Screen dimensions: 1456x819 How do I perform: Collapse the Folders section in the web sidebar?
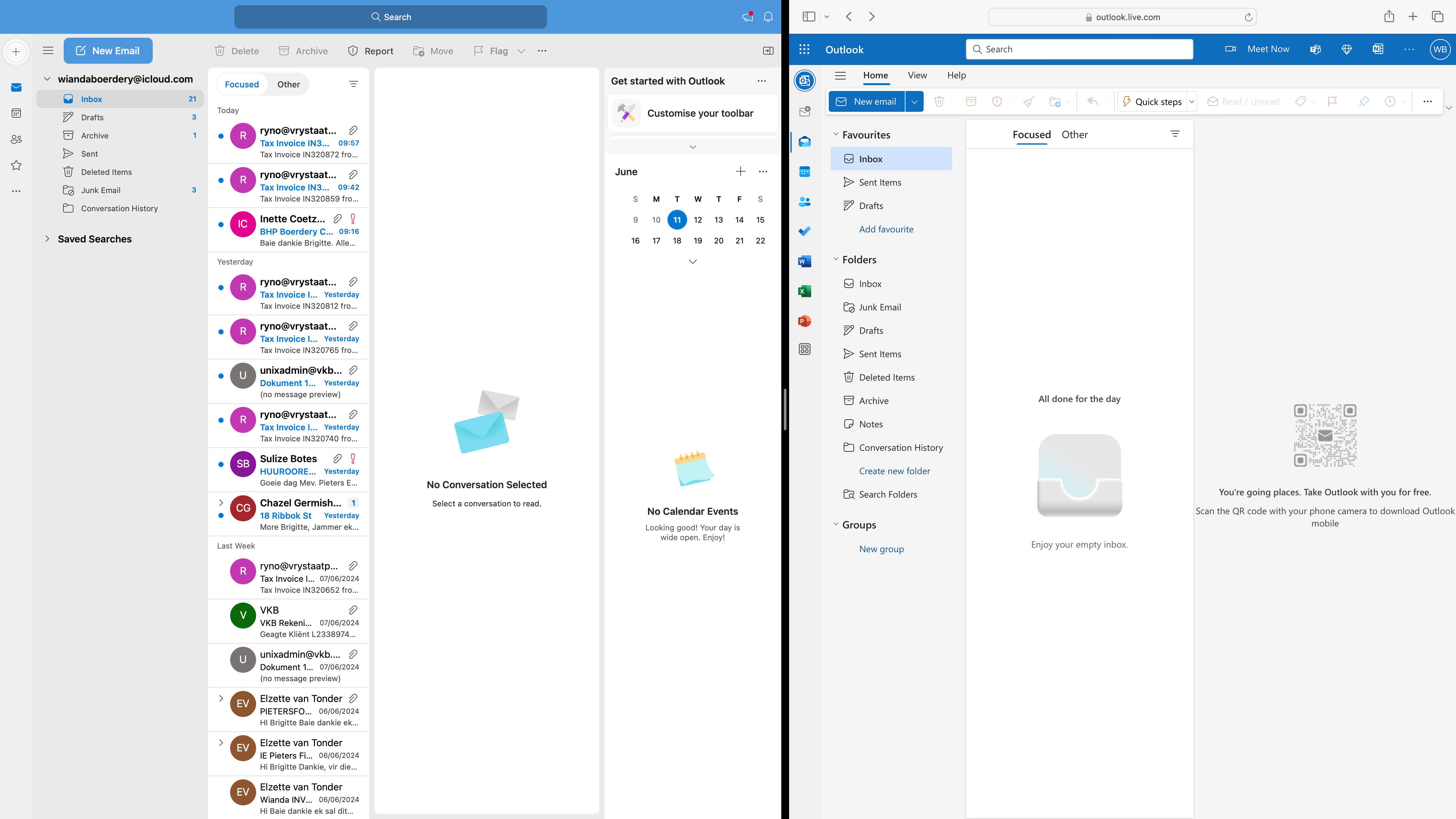tap(836, 259)
